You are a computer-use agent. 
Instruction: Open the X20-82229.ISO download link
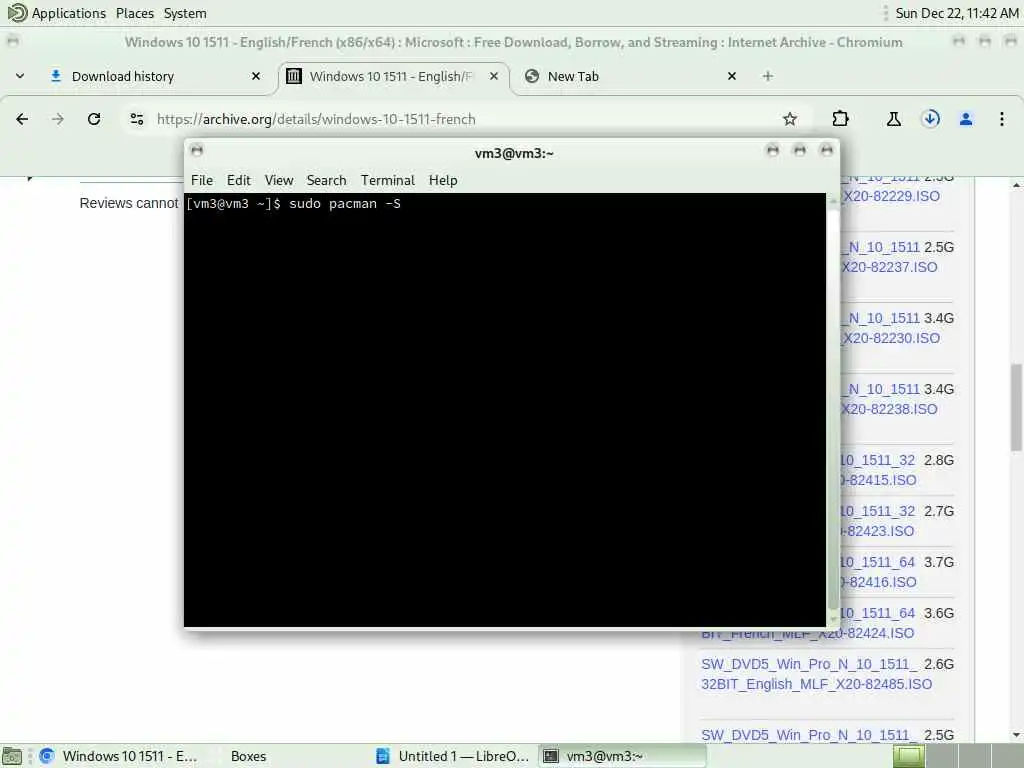(x=891, y=196)
